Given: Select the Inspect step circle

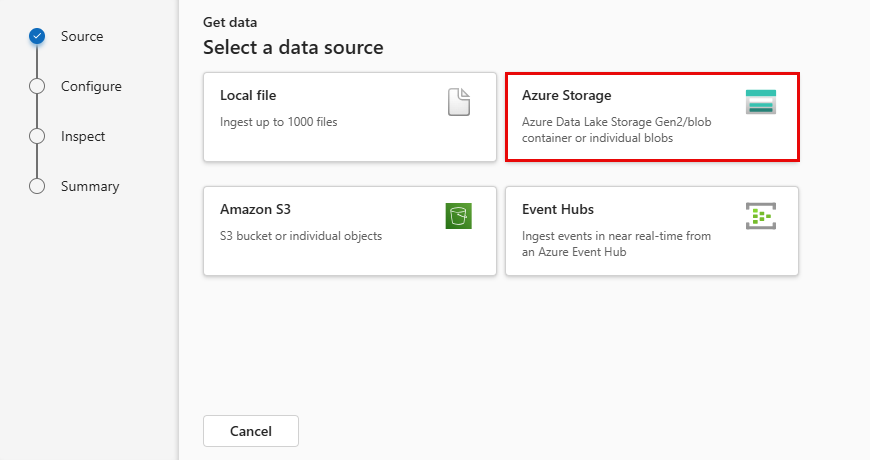Looking at the screenshot, I should coord(37,136).
